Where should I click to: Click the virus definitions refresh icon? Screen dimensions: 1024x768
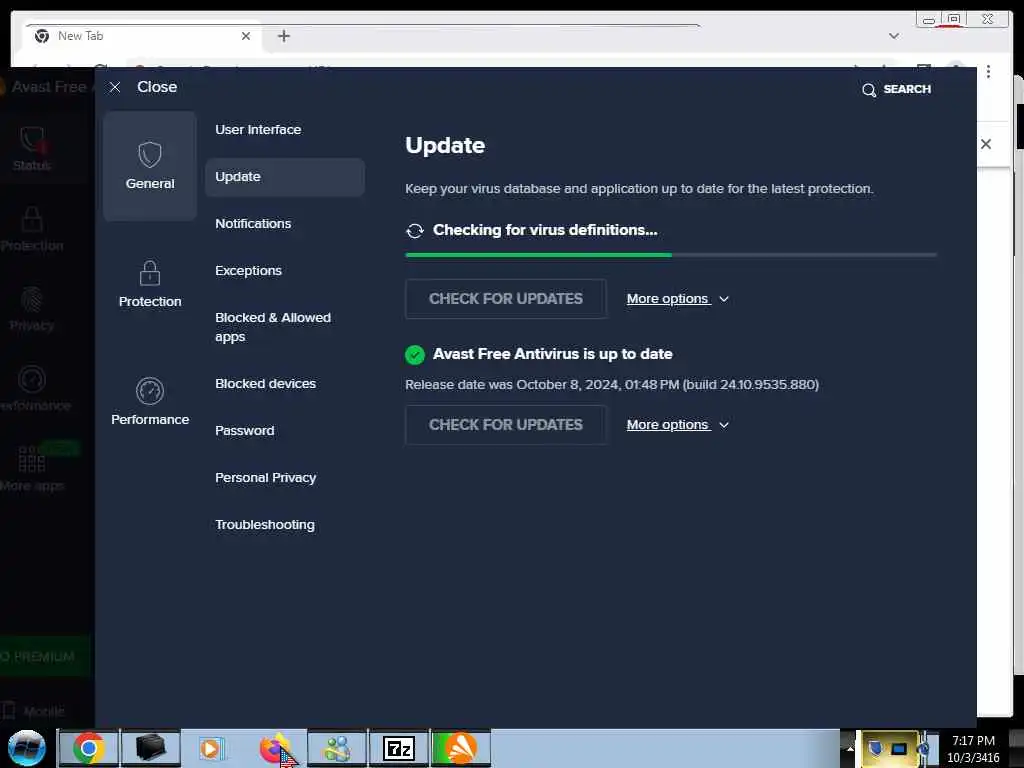(415, 231)
